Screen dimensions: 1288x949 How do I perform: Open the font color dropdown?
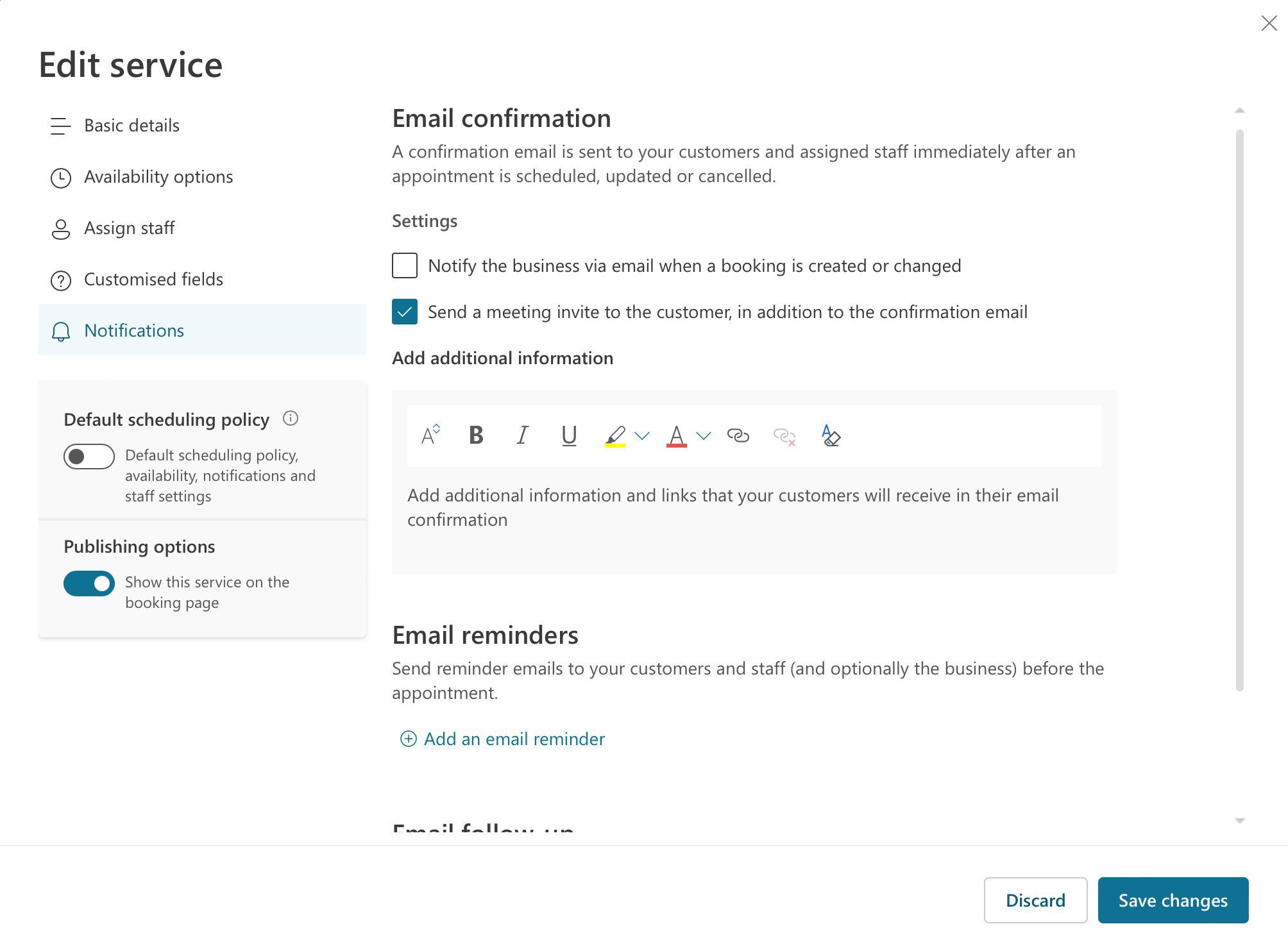click(x=703, y=436)
